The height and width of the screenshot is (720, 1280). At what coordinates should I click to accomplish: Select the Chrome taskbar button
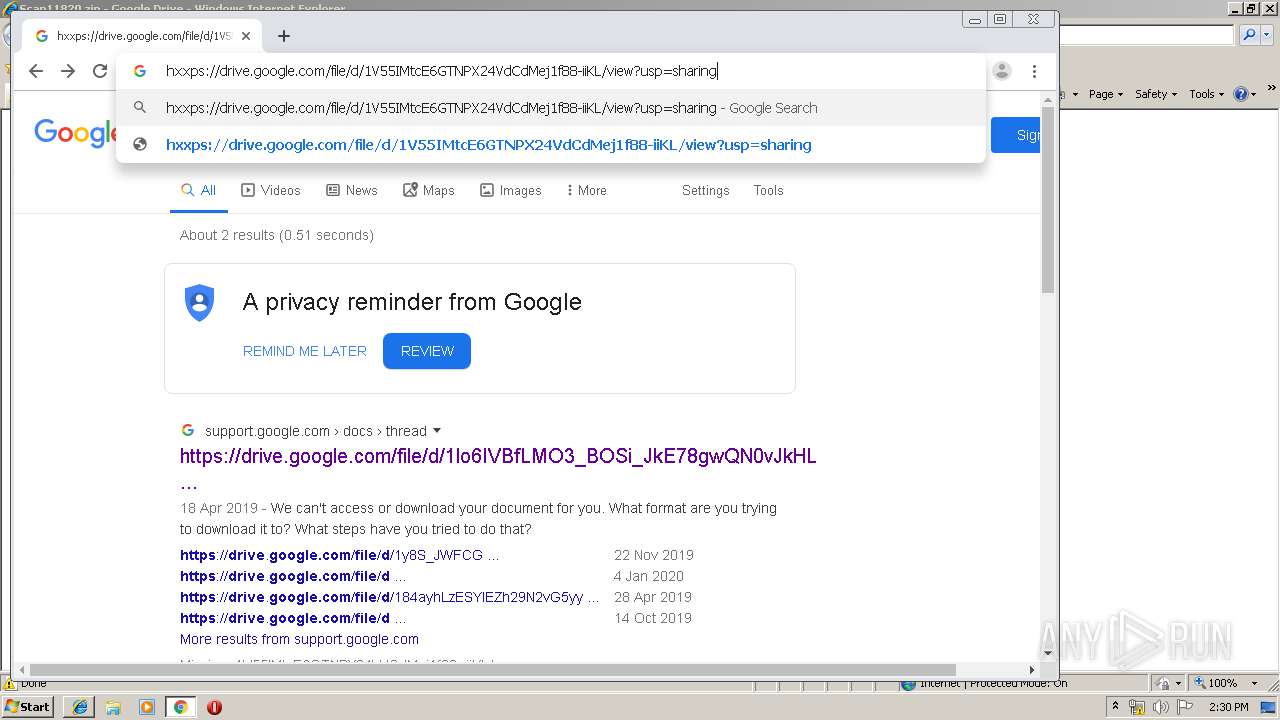[x=180, y=707]
